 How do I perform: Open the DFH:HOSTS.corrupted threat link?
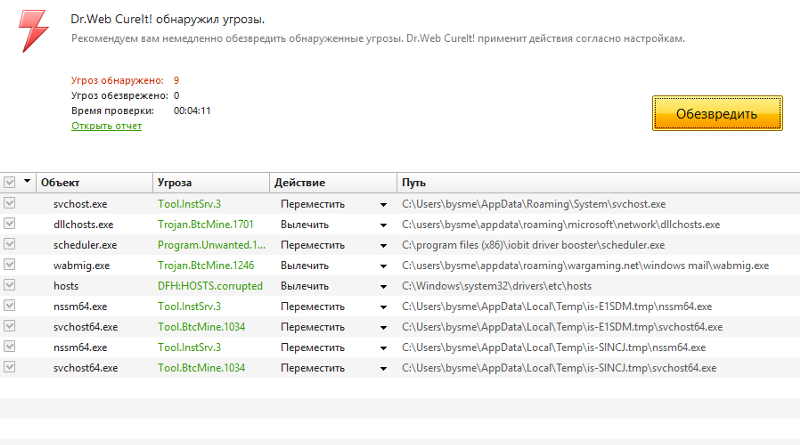tap(210, 286)
